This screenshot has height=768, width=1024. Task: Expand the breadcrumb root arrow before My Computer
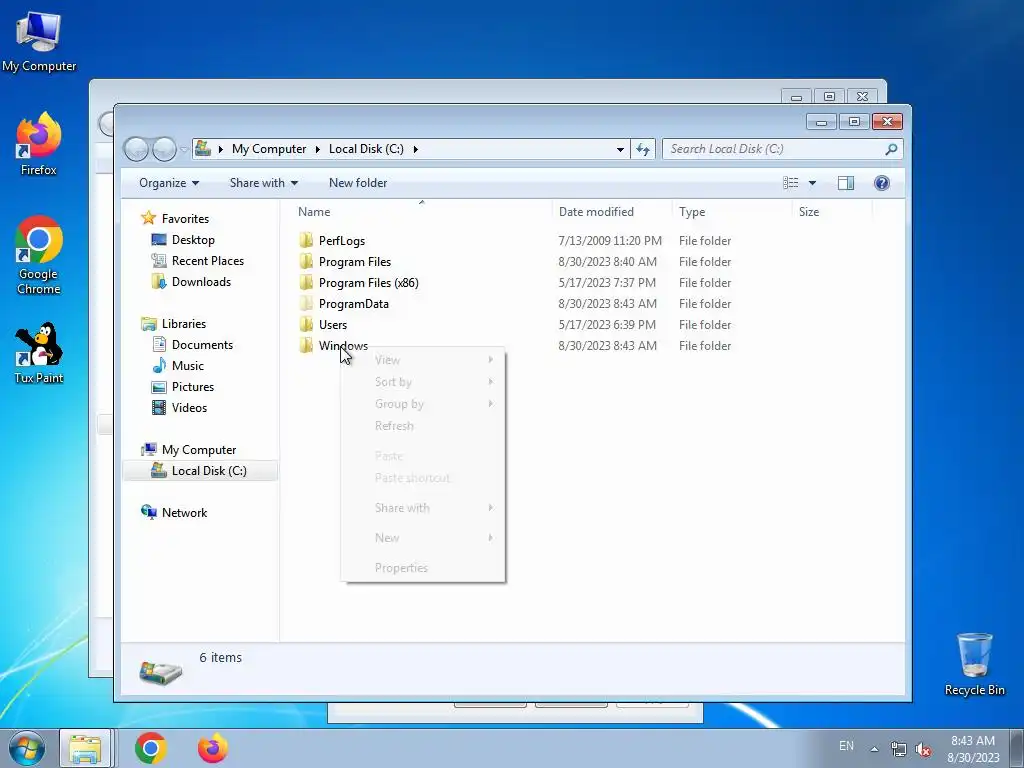tap(220, 149)
